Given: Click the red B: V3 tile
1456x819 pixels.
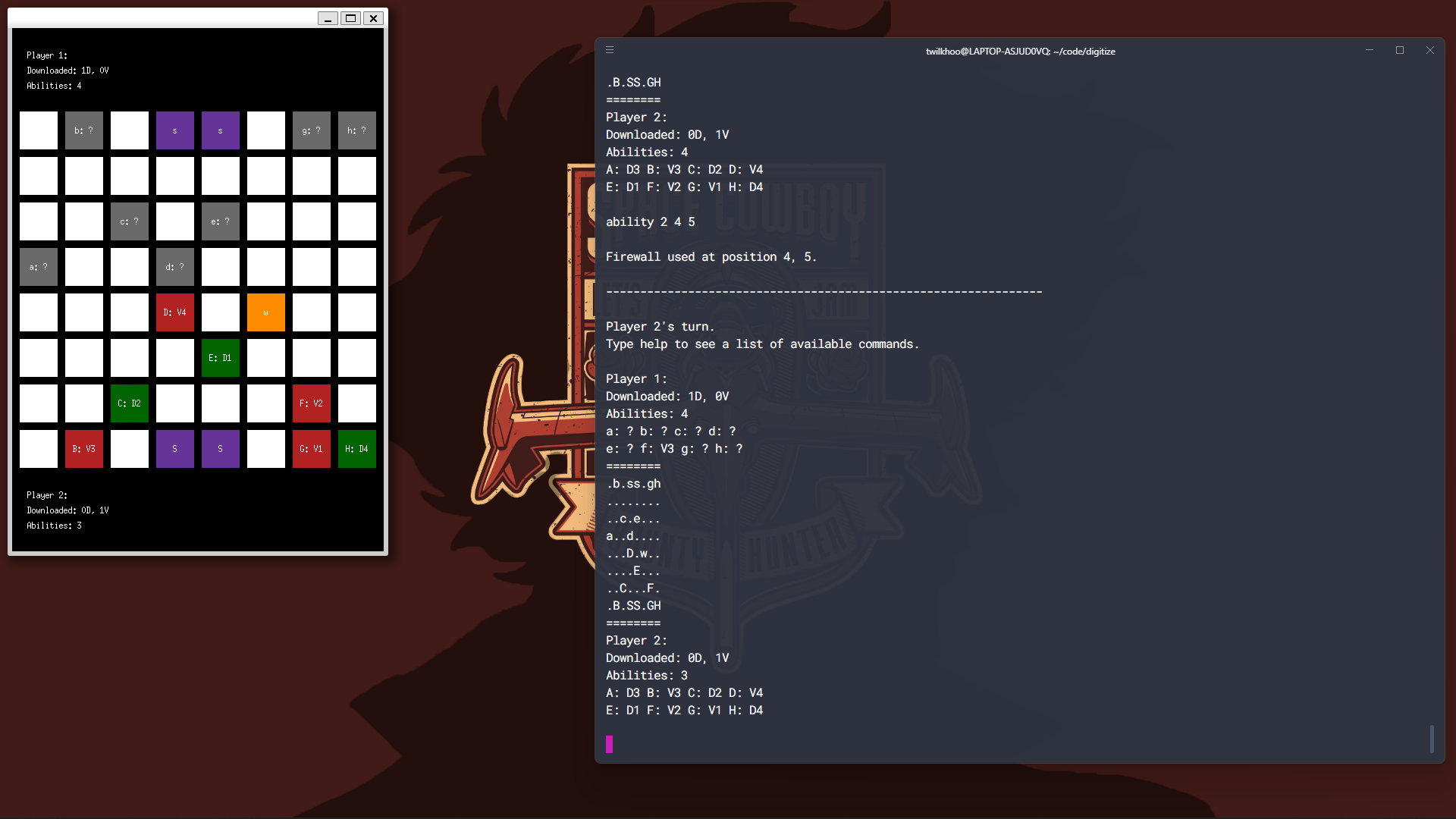Looking at the screenshot, I should pyautogui.click(x=84, y=448).
